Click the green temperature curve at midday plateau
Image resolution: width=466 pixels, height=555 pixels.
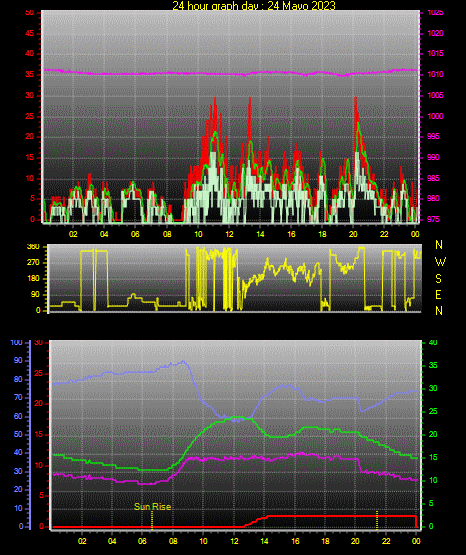(x=235, y=418)
